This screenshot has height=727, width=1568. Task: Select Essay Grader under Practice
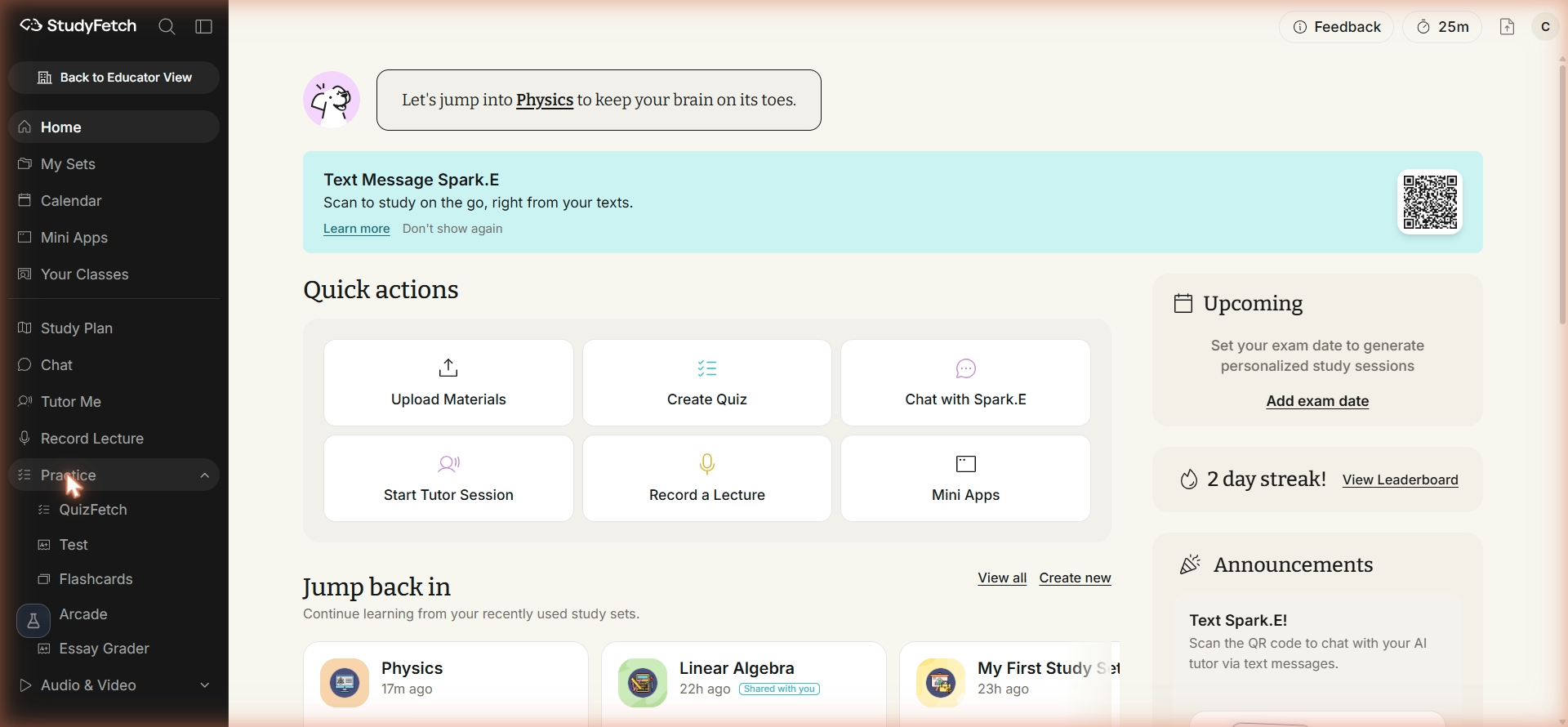coord(104,649)
